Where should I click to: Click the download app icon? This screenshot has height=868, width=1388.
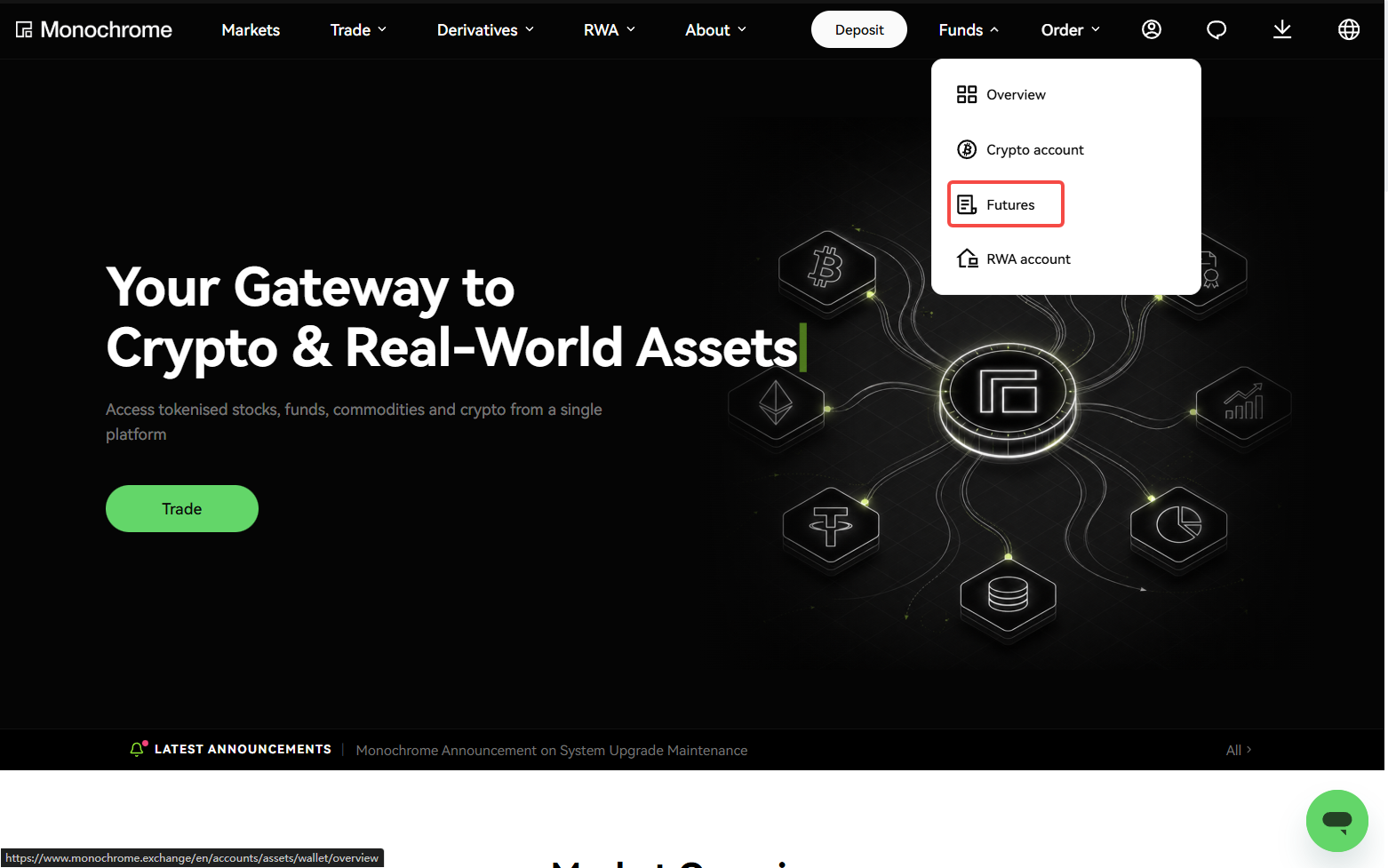point(1282,29)
